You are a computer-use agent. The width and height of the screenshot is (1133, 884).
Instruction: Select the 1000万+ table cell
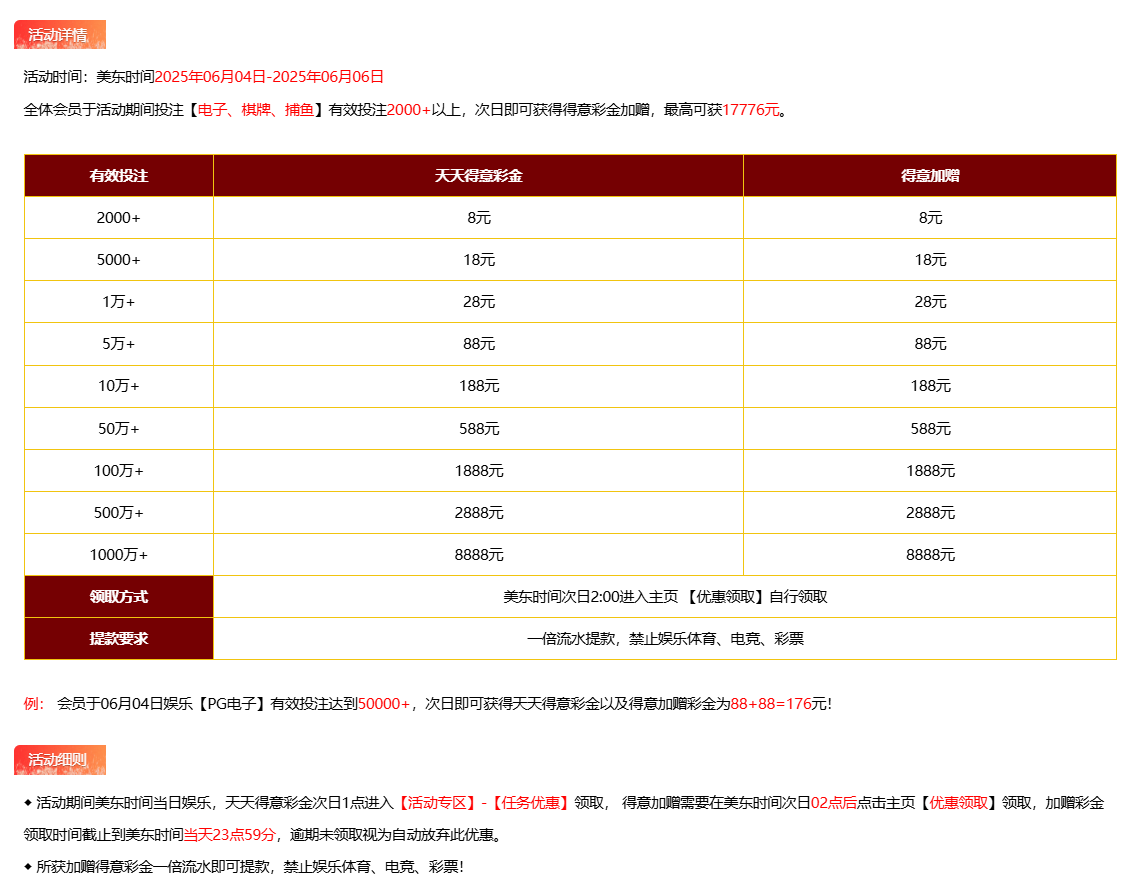(x=119, y=554)
